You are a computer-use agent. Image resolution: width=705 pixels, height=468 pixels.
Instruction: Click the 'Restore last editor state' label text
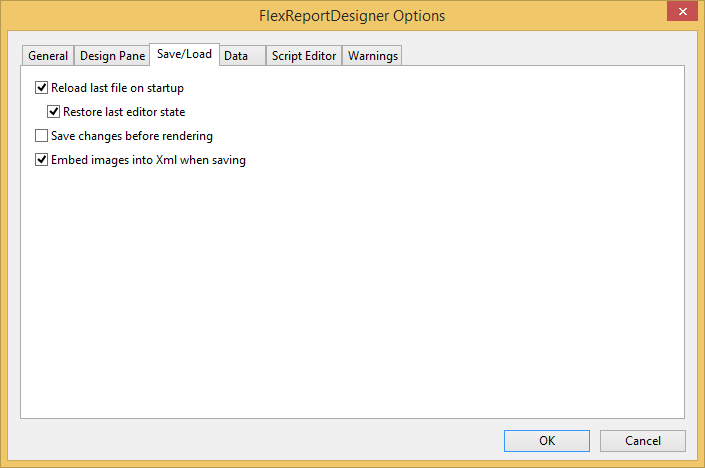(x=124, y=112)
